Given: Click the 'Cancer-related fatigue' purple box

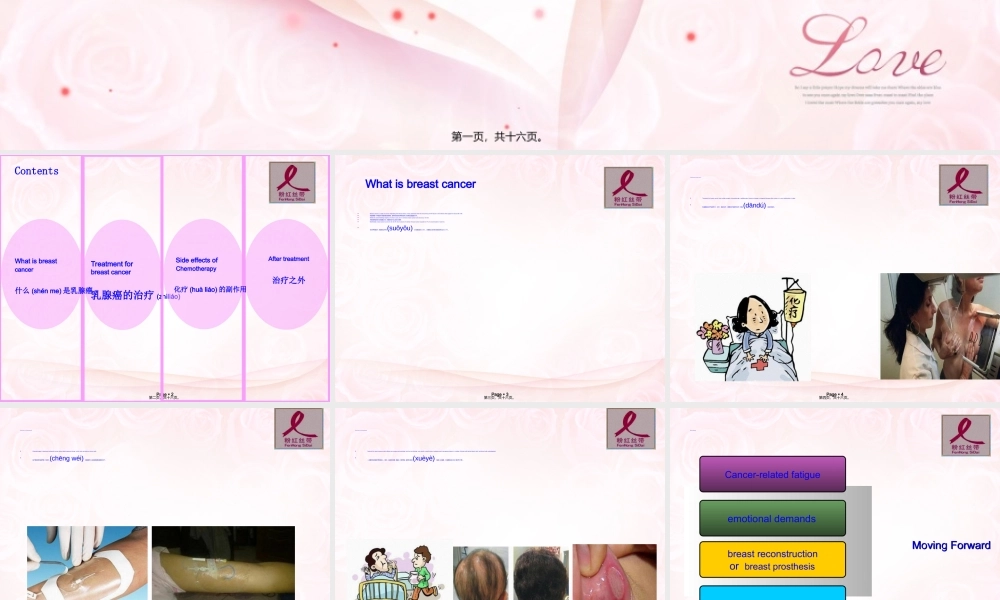Looking at the screenshot, I should click(x=772, y=474).
